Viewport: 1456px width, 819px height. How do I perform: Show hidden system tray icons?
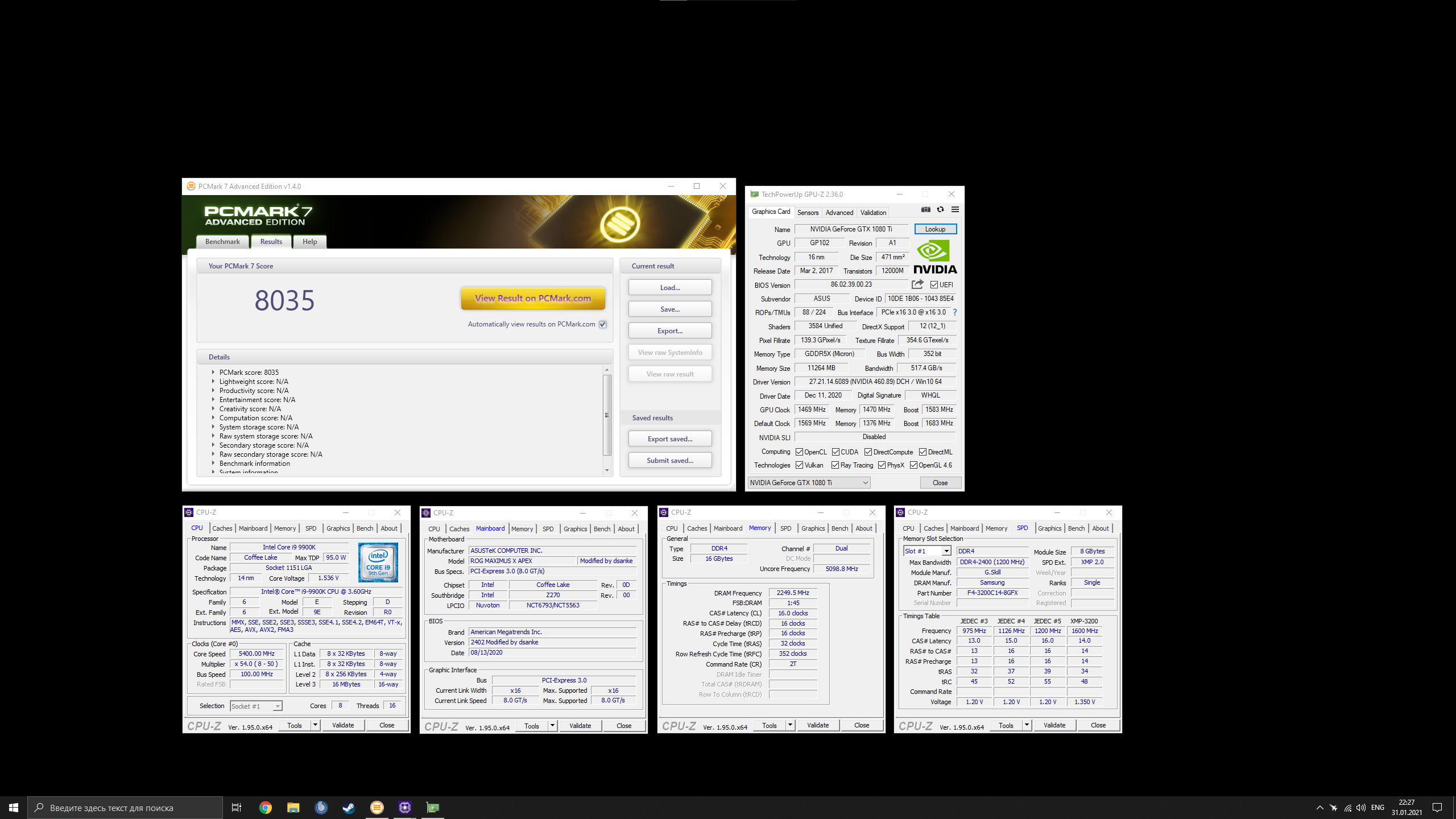click(x=1319, y=808)
